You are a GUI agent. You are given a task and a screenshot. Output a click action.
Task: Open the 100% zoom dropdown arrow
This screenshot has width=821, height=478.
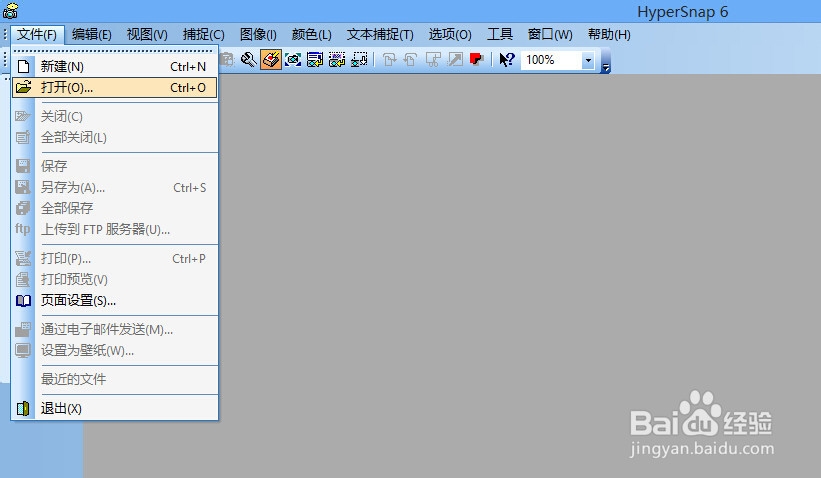[x=588, y=60]
